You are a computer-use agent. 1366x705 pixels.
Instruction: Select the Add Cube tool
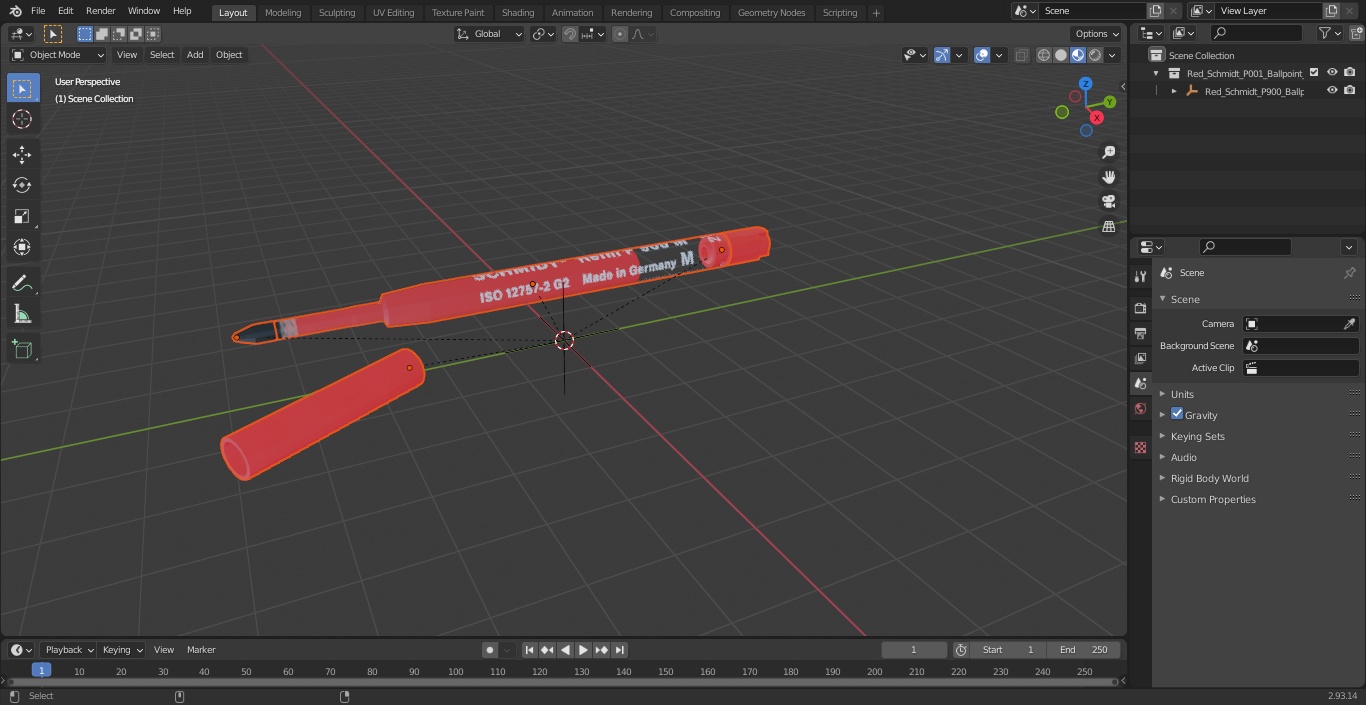[22, 349]
